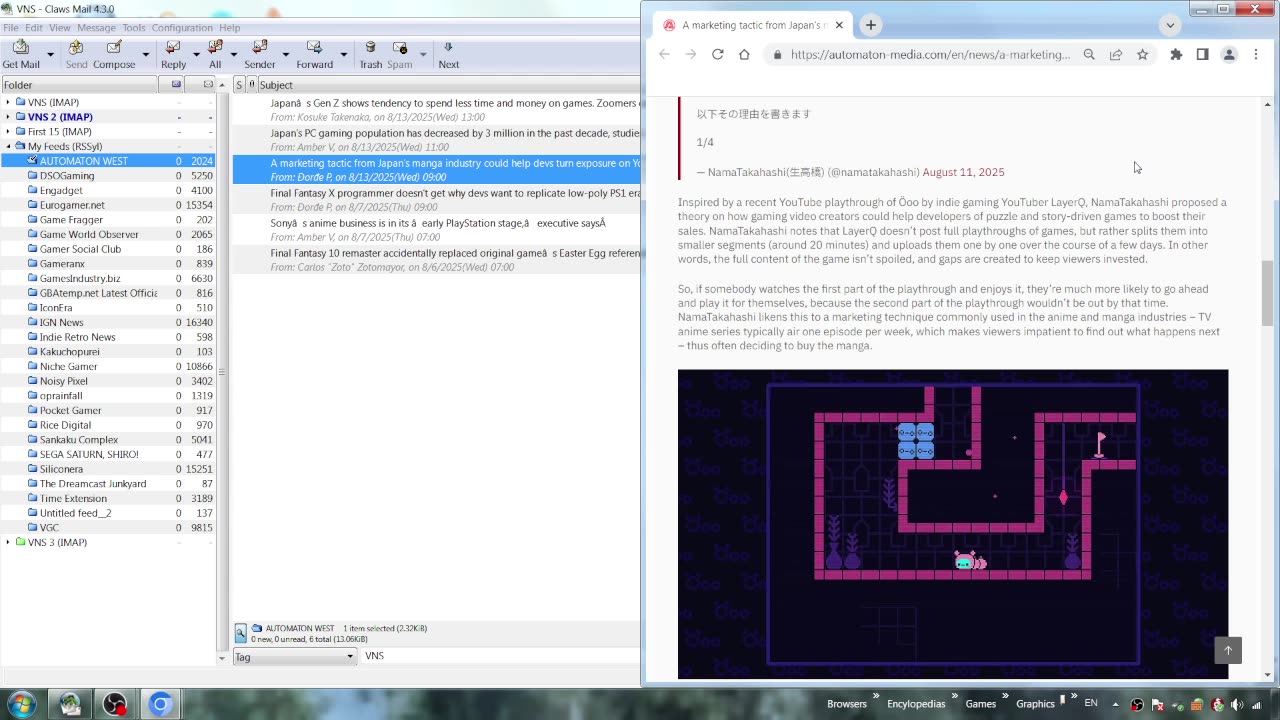The image size is (1280, 720).
Task: Click the scroll-to-top arrow button on page
Action: click(1228, 650)
